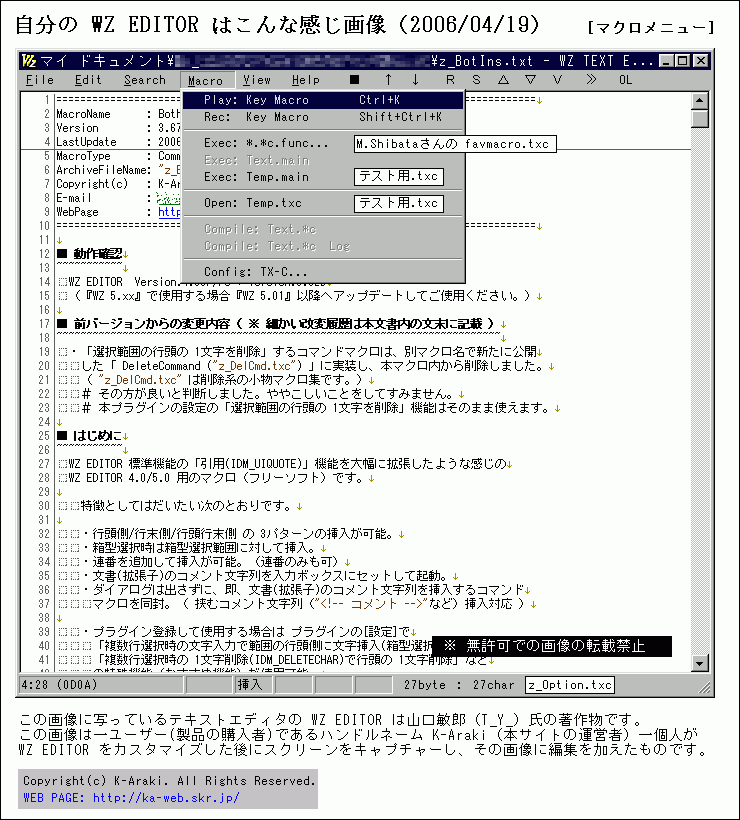Click the green E-mail address in editor
The height and width of the screenshot is (820, 740).
click(168, 198)
